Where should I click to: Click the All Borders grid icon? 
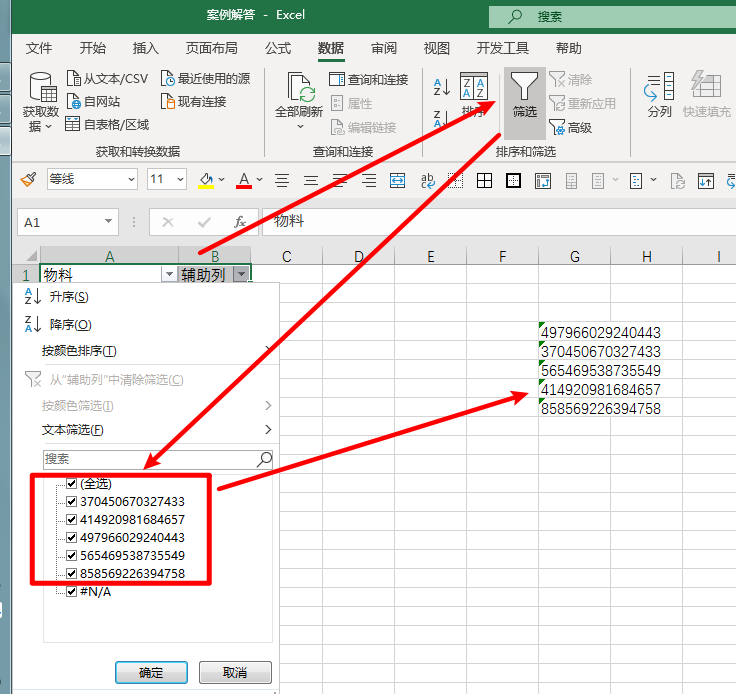(x=484, y=181)
